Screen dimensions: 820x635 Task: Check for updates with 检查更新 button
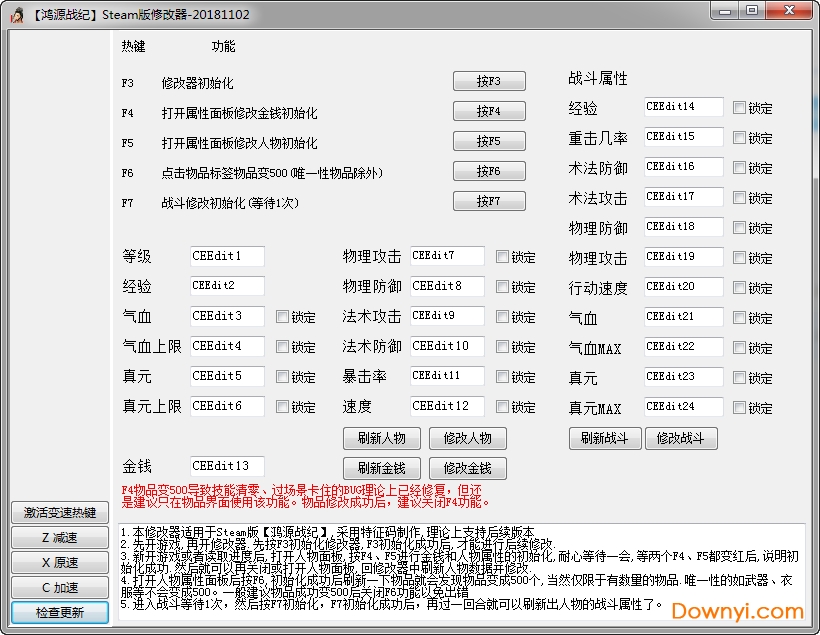click(x=58, y=610)
